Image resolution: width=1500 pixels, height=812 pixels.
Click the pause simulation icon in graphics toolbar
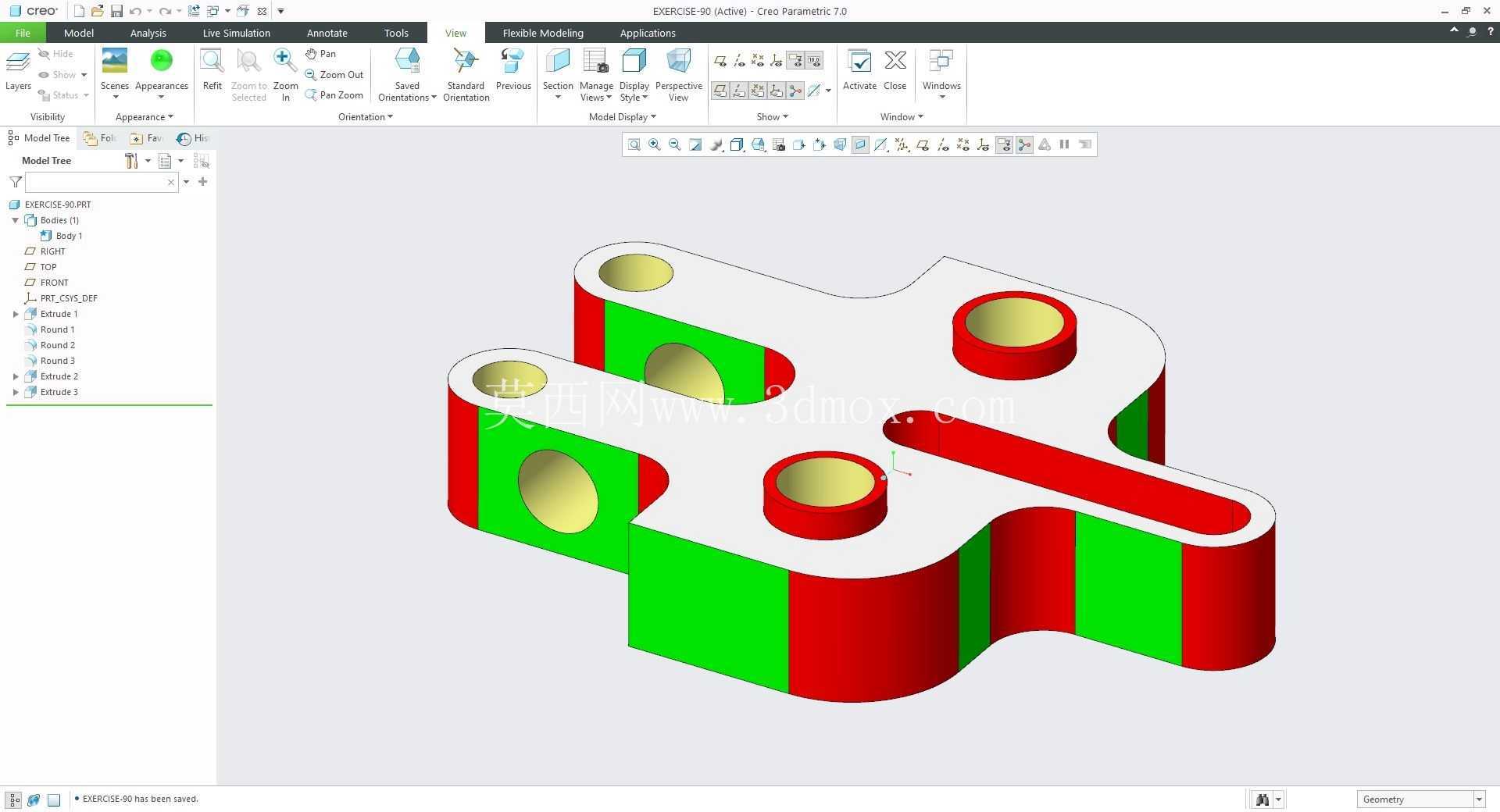pos(1064,144)
